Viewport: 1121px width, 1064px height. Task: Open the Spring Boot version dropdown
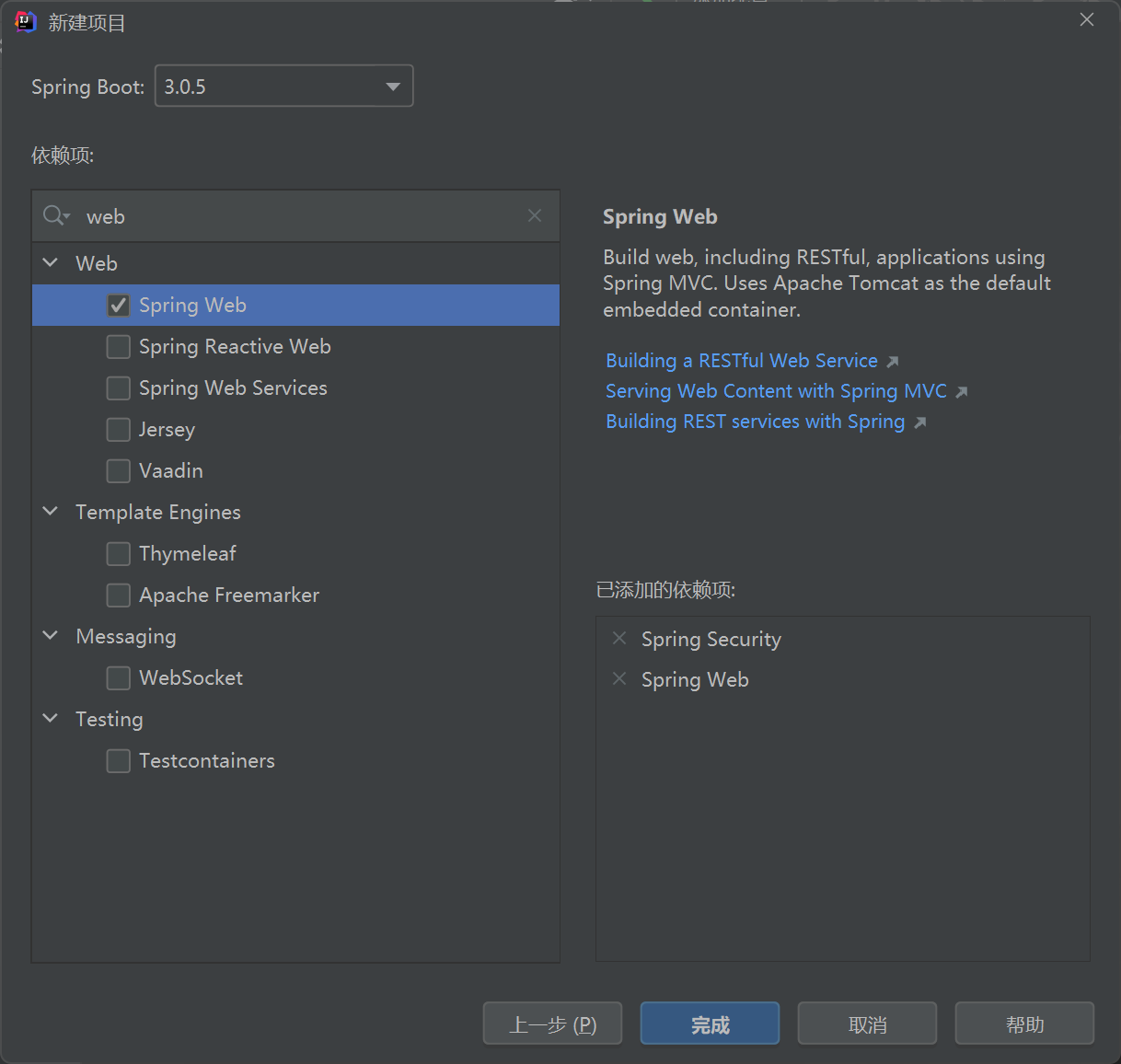(x=283, y=86)
